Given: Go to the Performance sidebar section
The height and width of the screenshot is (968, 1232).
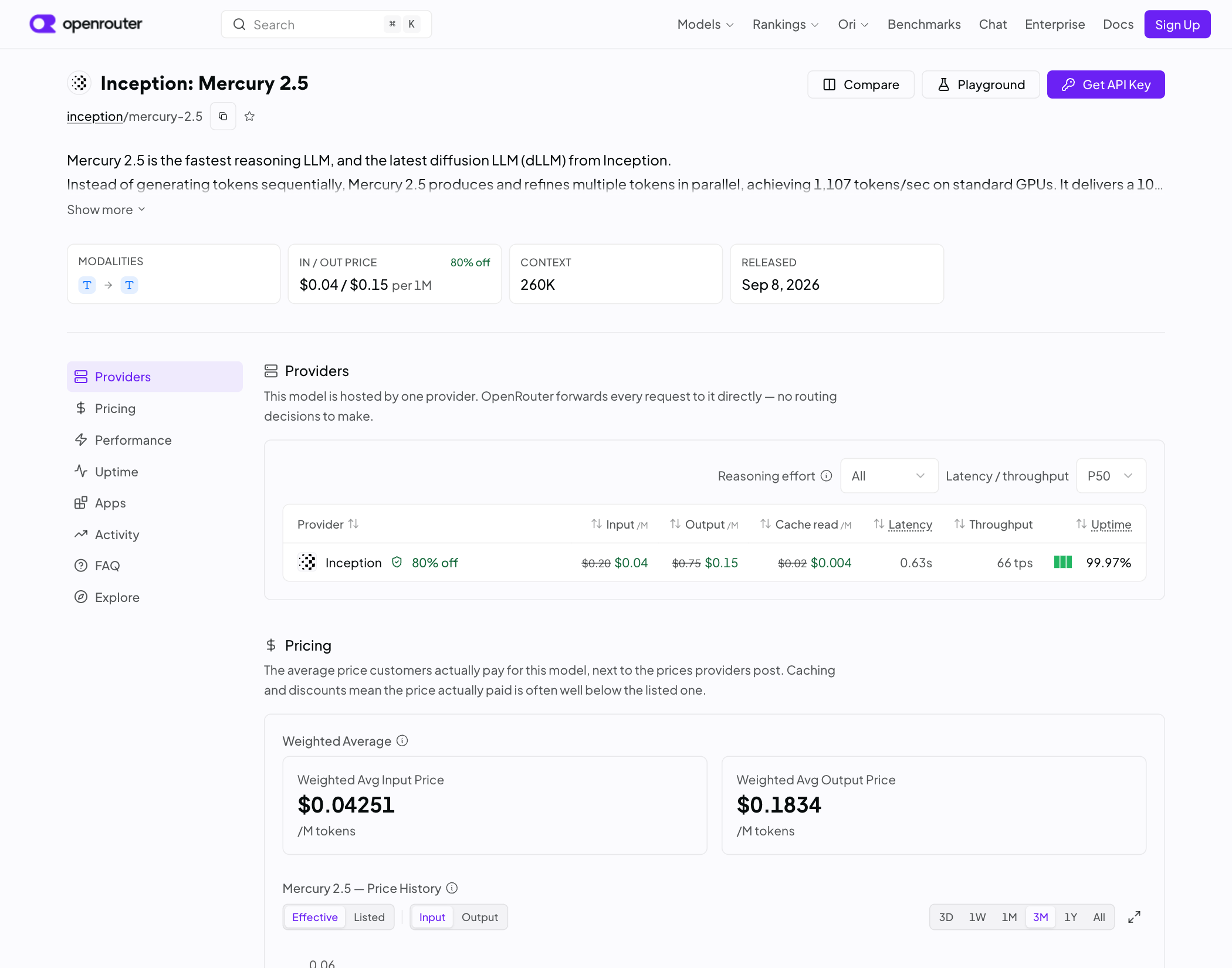Looking at the screenshot, I should click(x=154, y=440).
